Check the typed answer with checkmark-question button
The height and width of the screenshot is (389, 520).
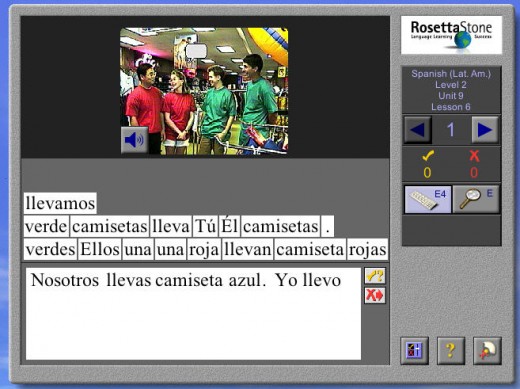point(375,276)
